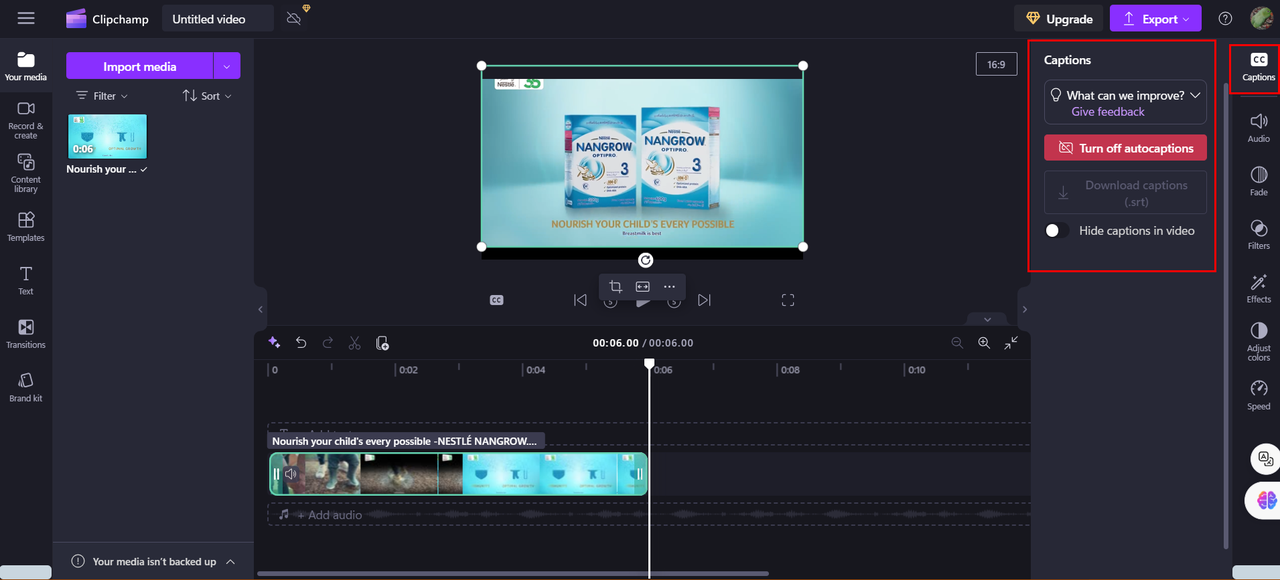Click the scissors split icon

click(354, 343)
